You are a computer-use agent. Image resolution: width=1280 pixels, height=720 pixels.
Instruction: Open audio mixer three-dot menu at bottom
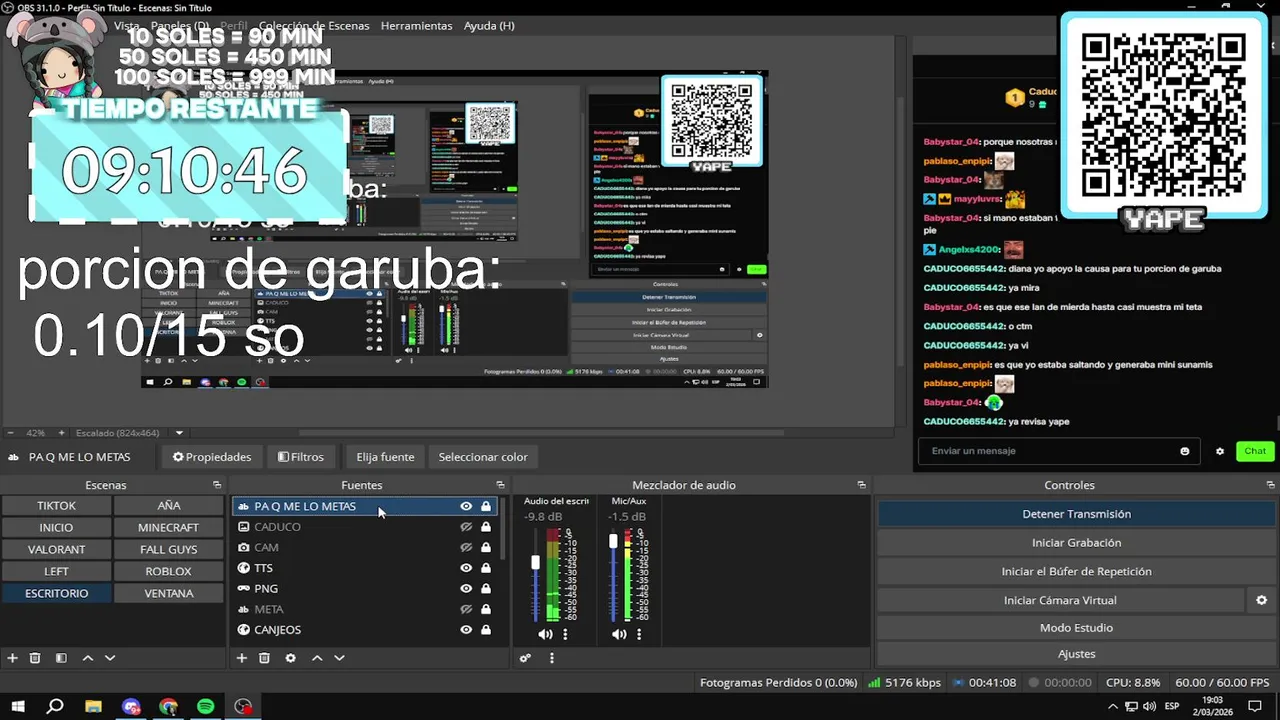tap(551, 658)
